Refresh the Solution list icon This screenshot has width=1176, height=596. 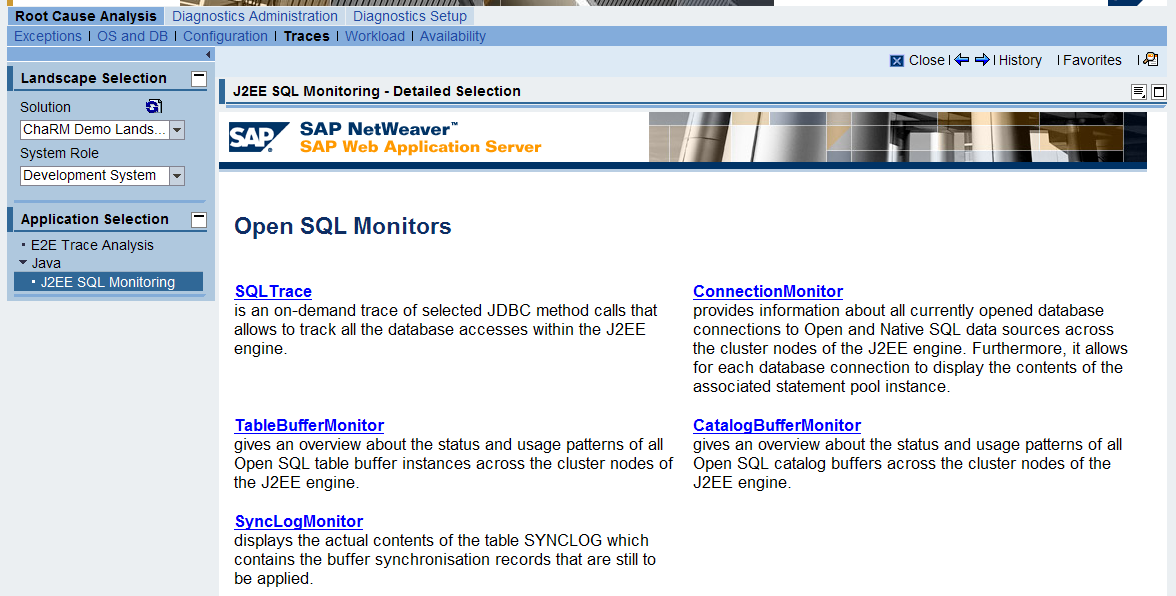[x=154, y=106]
